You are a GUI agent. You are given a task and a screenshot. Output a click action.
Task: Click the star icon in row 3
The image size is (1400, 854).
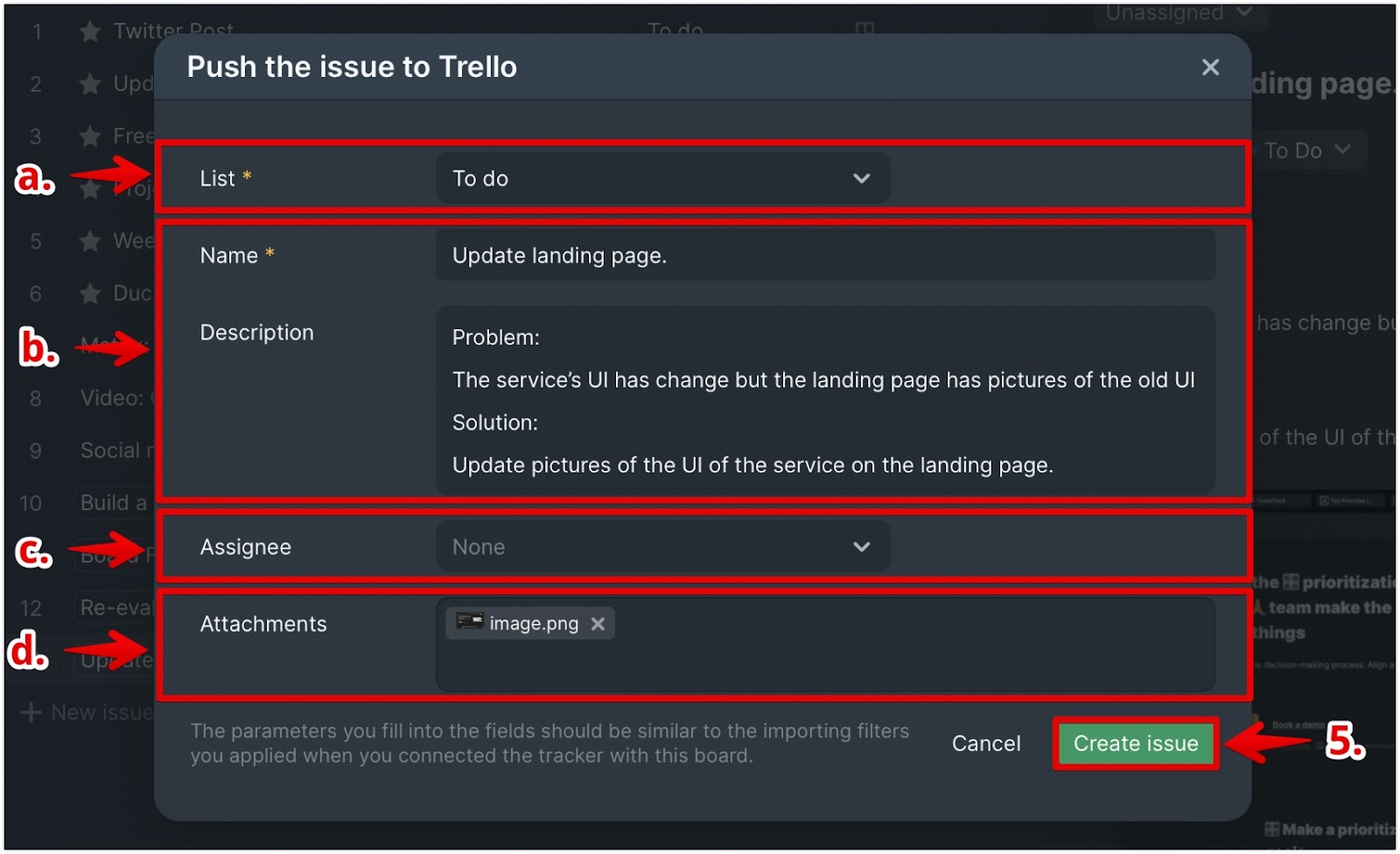[89, 136]
